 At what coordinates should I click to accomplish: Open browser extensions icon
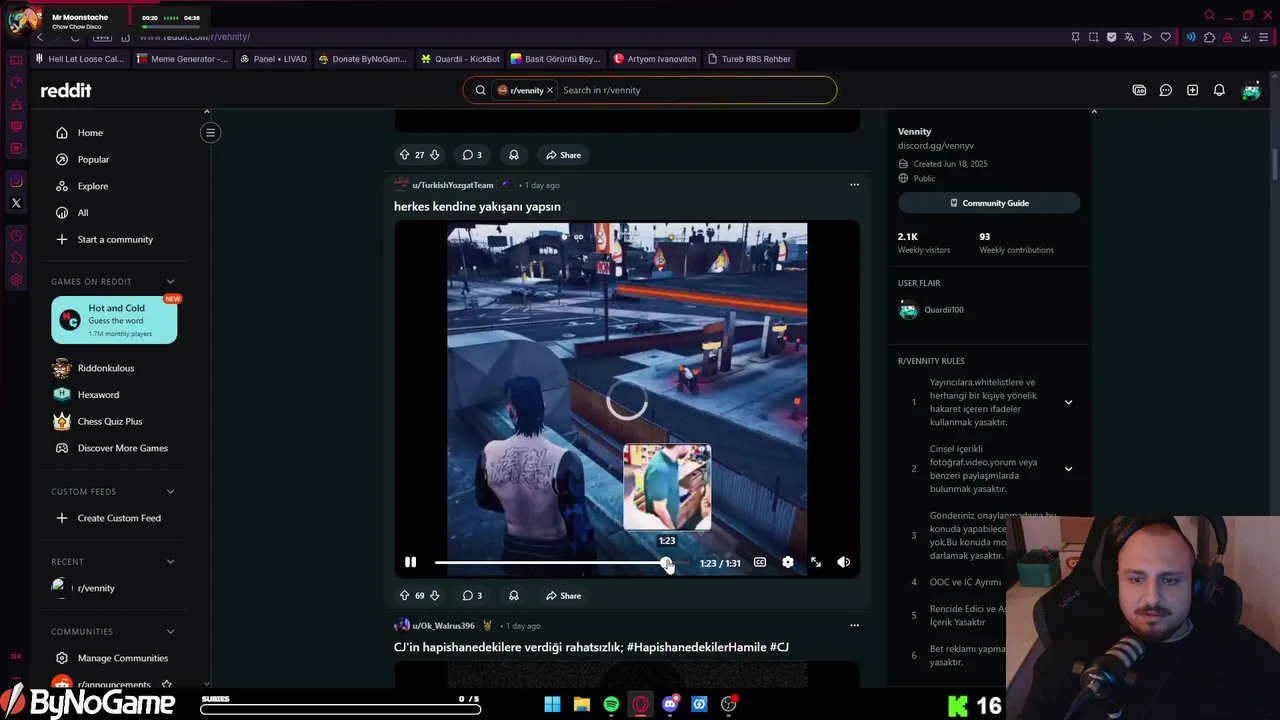tap(1209, 37)
